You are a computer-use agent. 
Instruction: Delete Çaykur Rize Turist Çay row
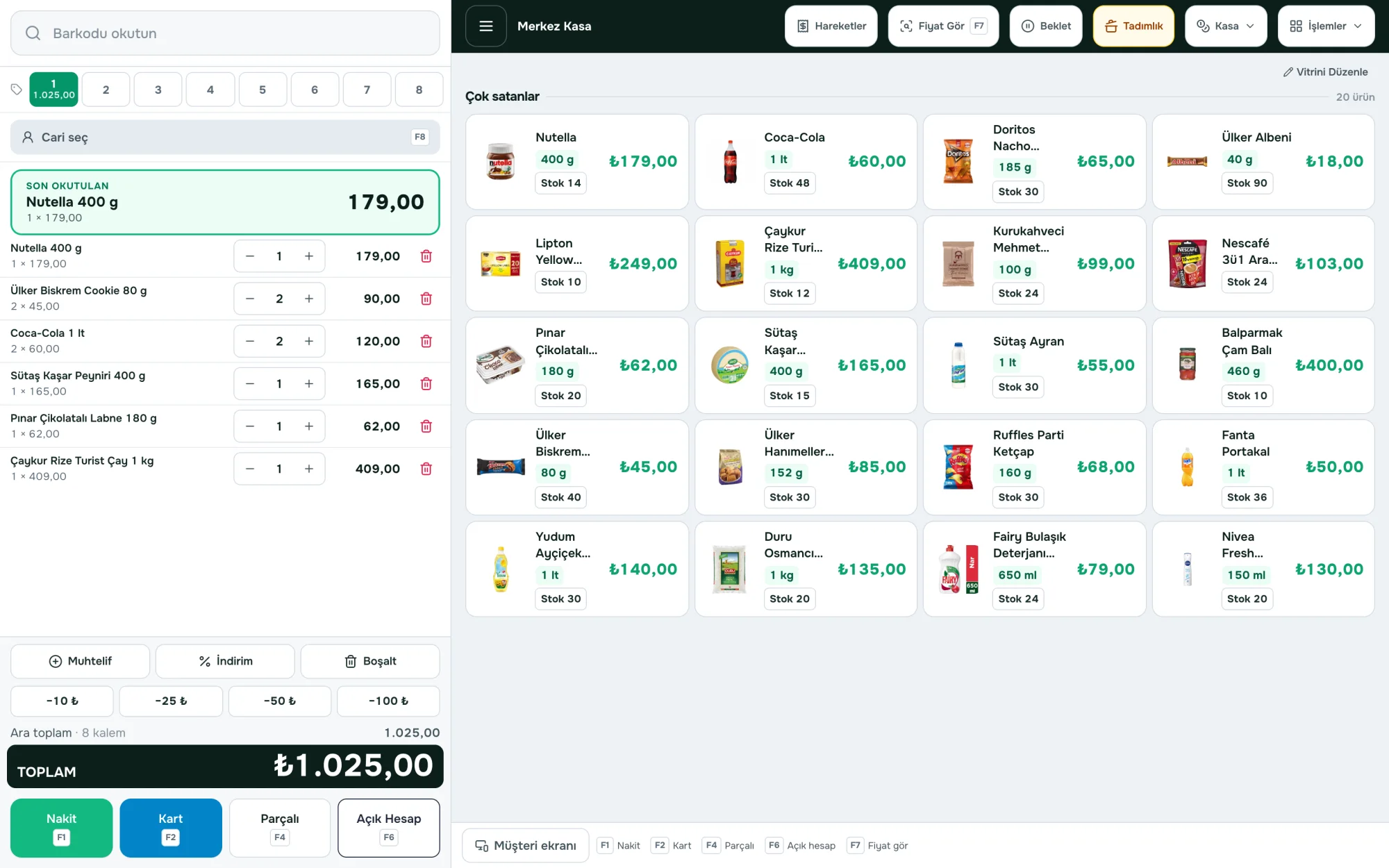426,469
